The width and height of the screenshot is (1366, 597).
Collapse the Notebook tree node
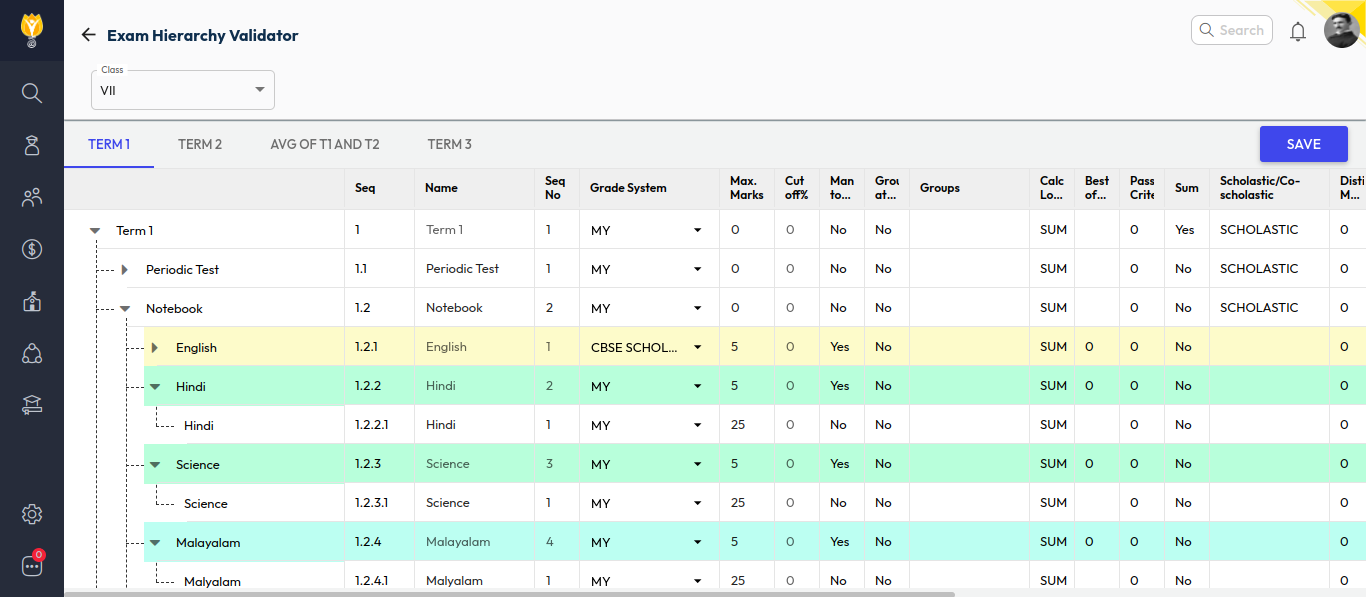coord(125,309)
